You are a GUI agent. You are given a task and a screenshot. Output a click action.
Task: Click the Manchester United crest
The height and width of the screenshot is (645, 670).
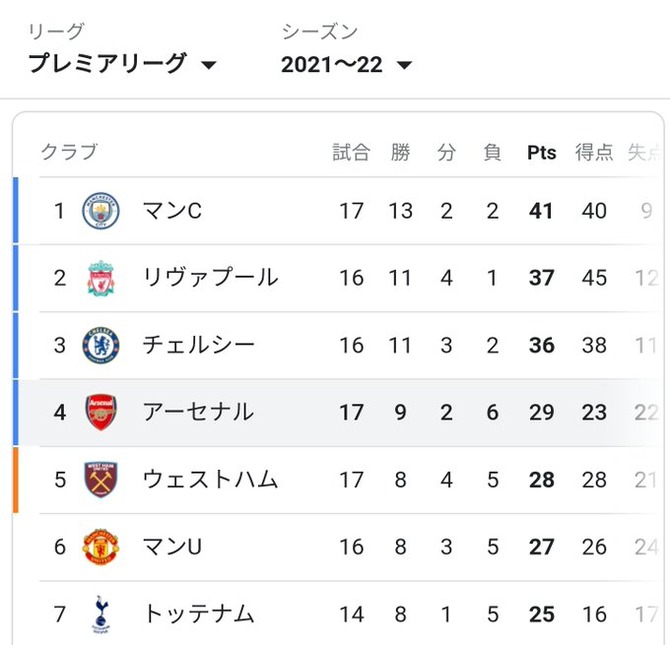[x=101, y=547]
